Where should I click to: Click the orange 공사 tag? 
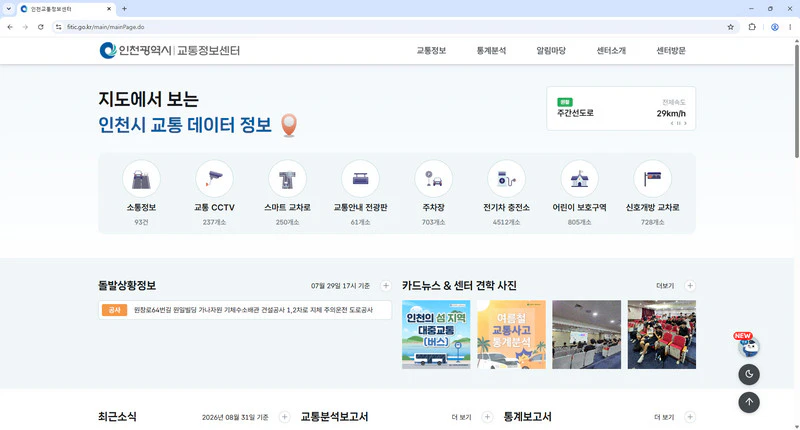[x=114, y=310]
